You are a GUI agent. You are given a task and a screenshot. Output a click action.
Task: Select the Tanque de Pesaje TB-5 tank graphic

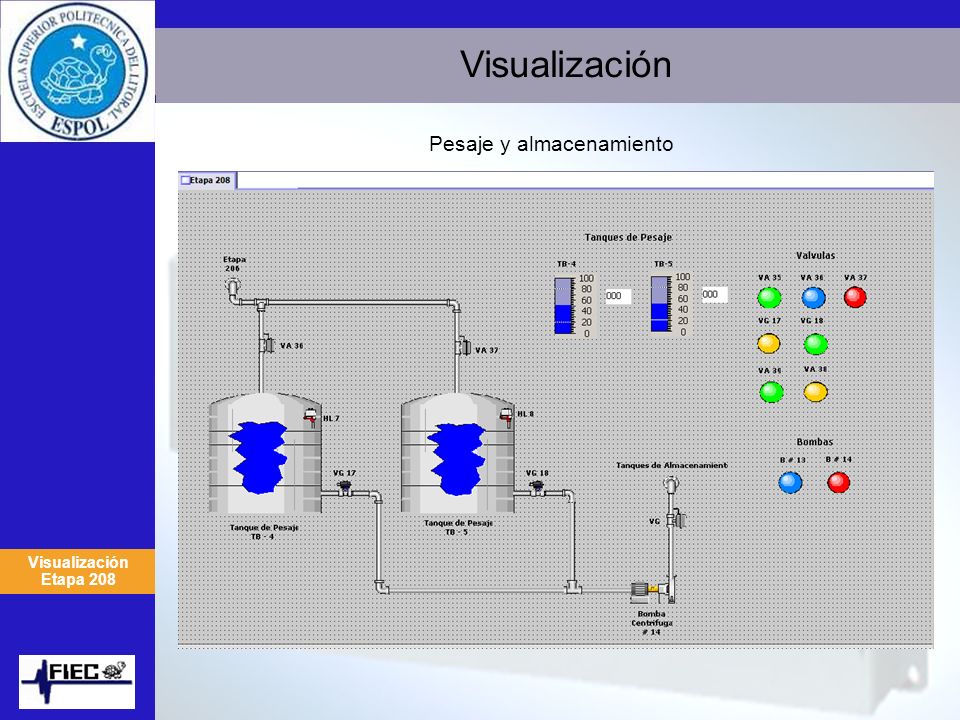pyautogui.click(x=457, y=452)
